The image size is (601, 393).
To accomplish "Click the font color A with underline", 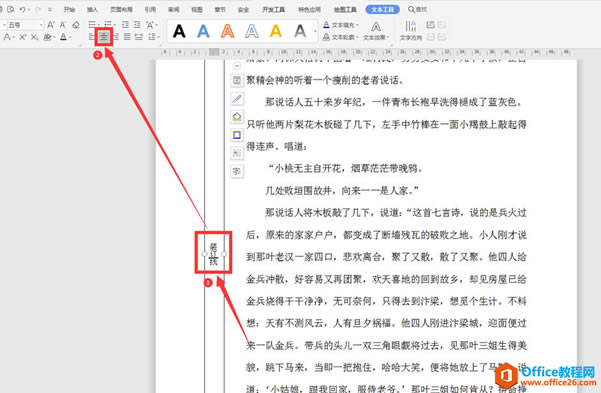I will (63, 37).
